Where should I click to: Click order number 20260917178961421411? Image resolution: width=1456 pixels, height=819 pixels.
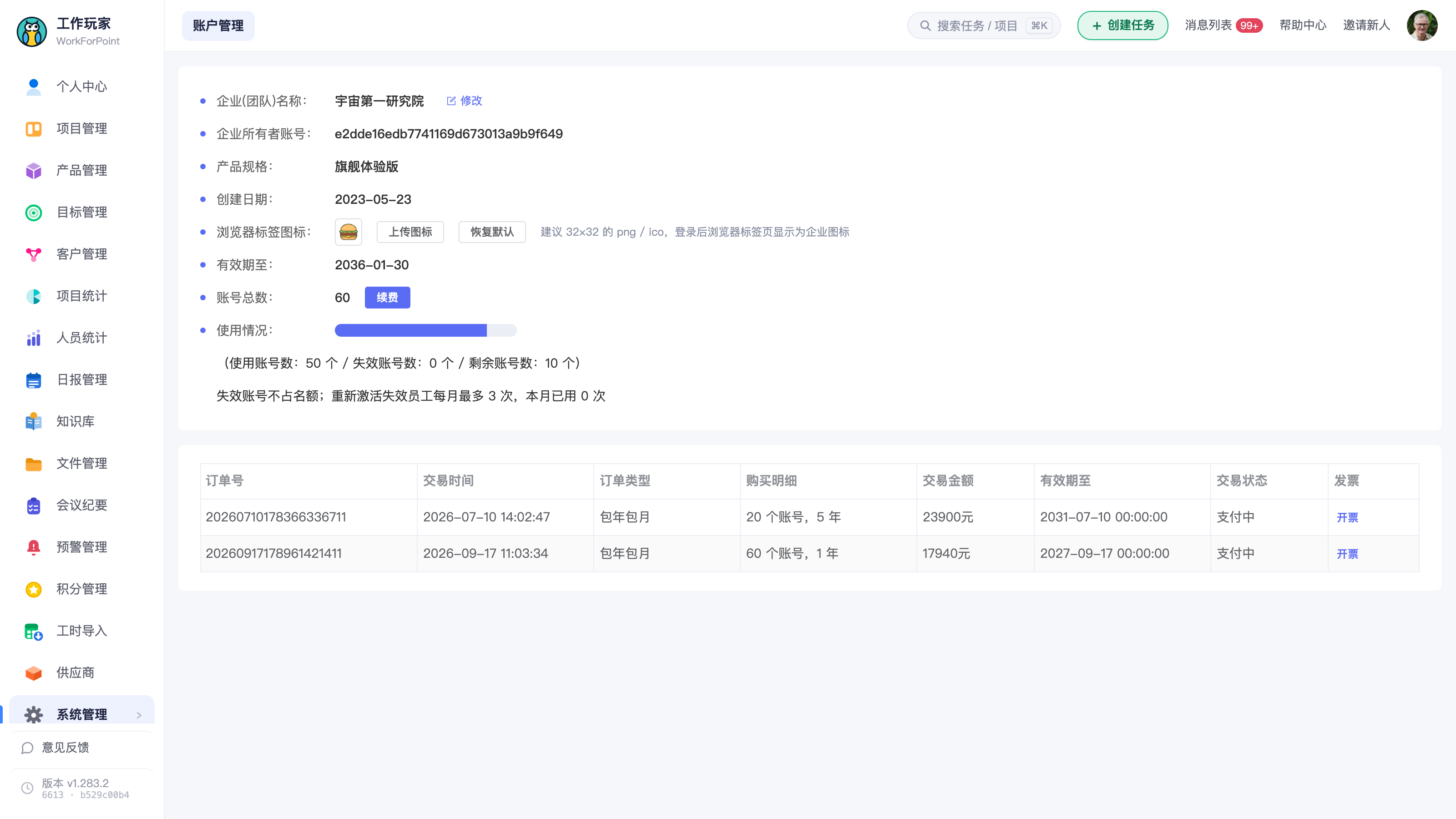(273, 553)
